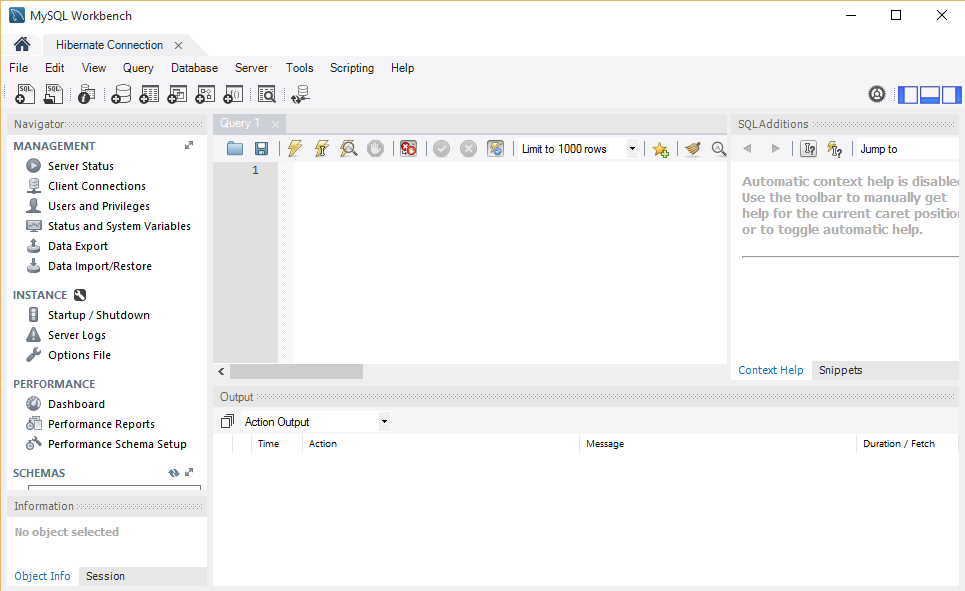Screen dimensions: 965x591
Task: Open the Action Output dropdown in Output panel
Action: tap(384, 421)
